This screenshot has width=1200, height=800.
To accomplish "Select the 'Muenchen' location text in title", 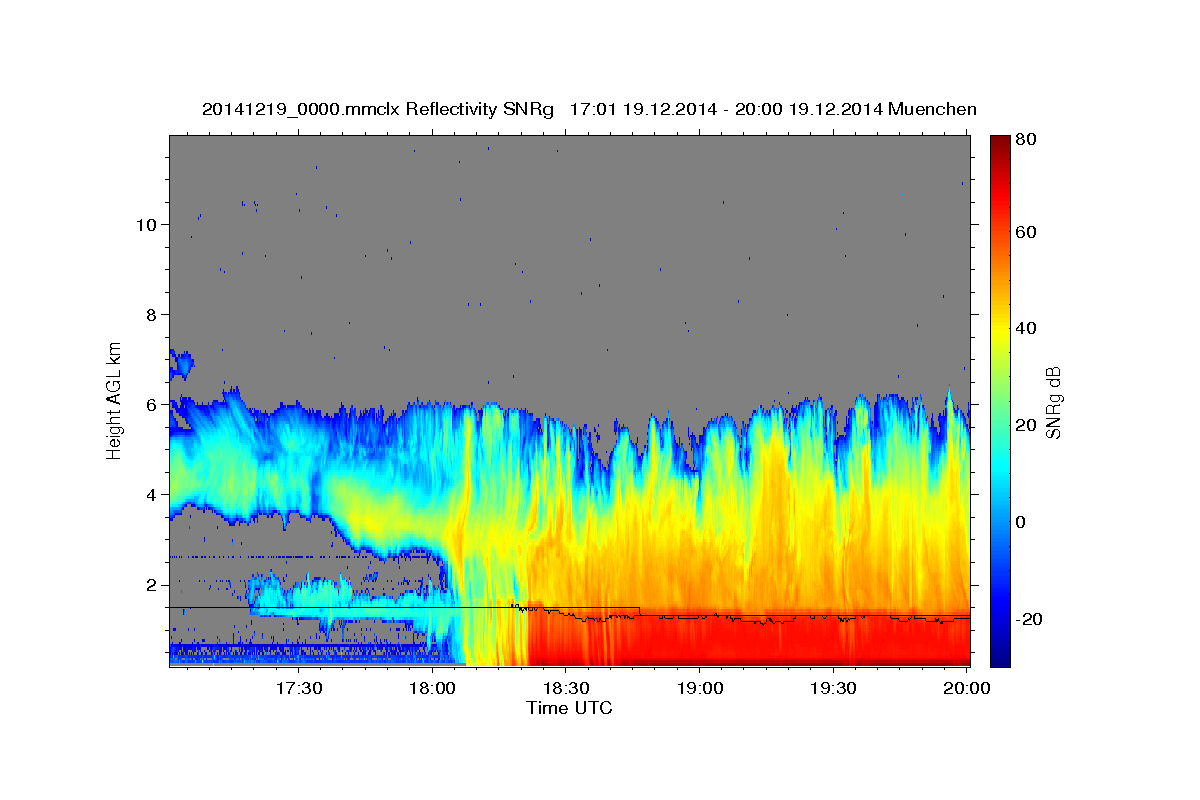I will (932, 108).
